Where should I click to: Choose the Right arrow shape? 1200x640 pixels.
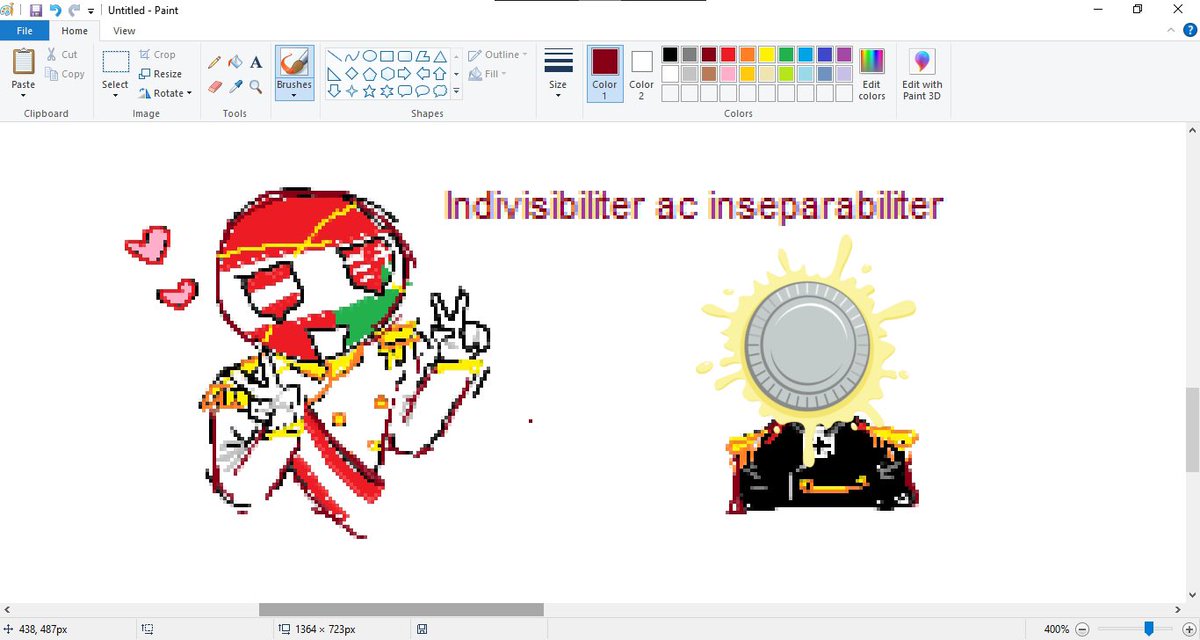pos(406,73)
